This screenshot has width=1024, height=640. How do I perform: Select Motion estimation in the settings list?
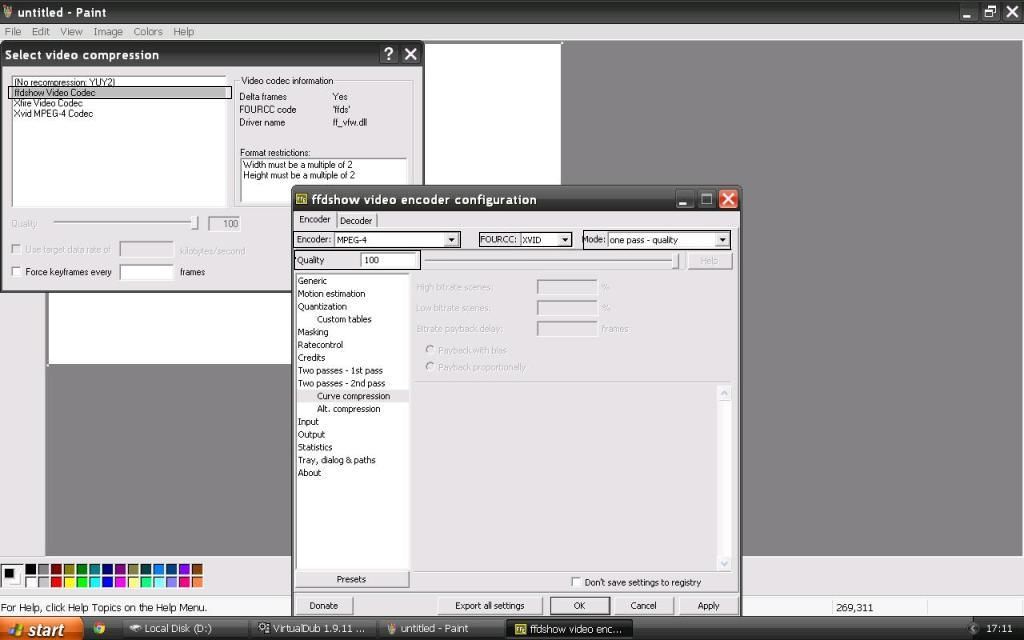331,294
